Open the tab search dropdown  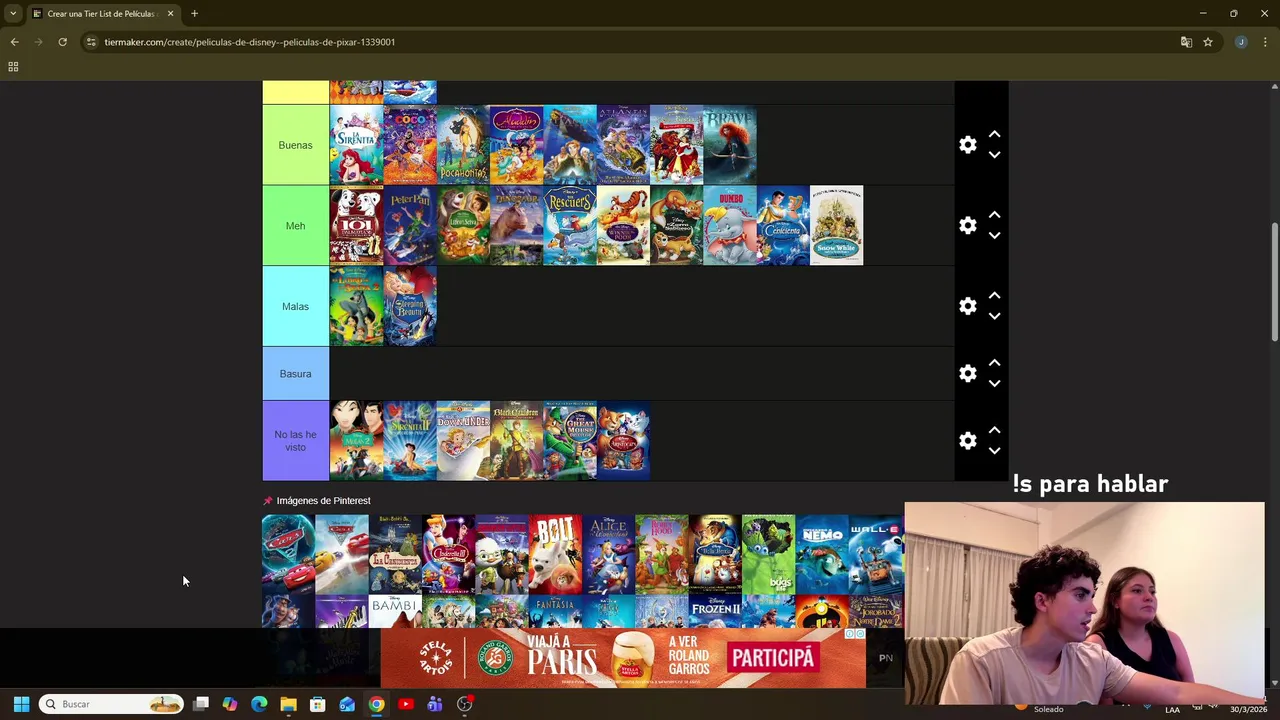coord(13,14)
